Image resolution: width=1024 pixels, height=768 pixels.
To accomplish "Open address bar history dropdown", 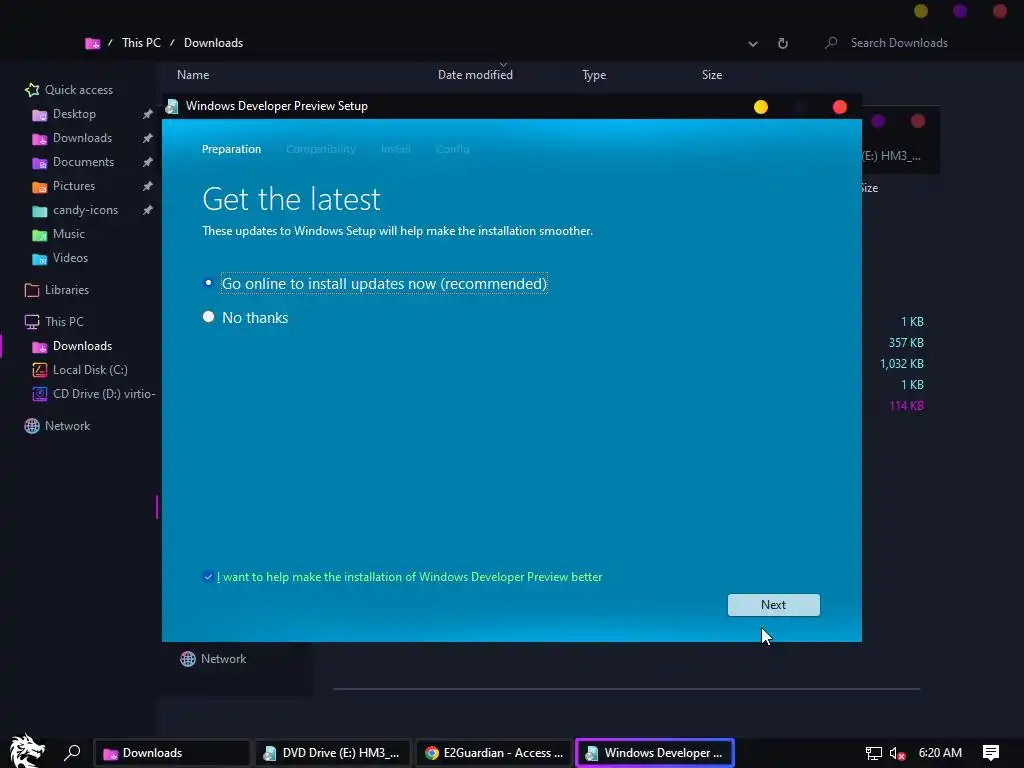I will point(753,44).
